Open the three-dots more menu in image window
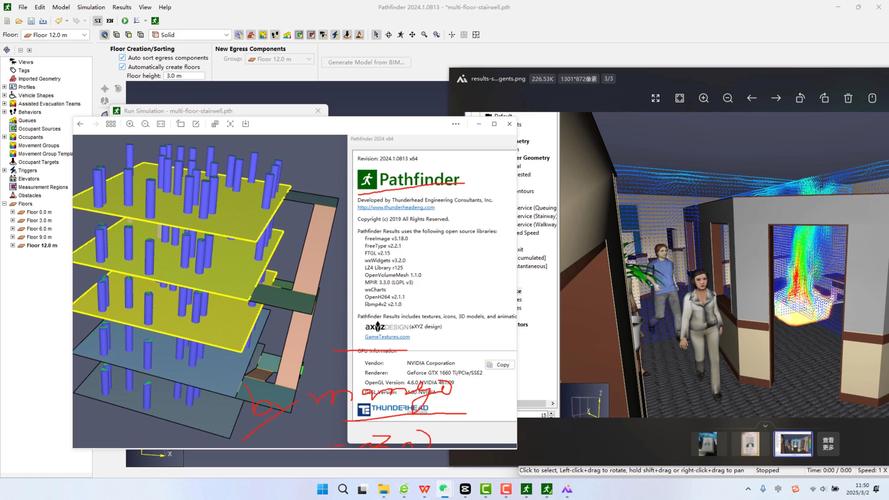The width and height of the screenshot is (889, 500). [456, 124]
